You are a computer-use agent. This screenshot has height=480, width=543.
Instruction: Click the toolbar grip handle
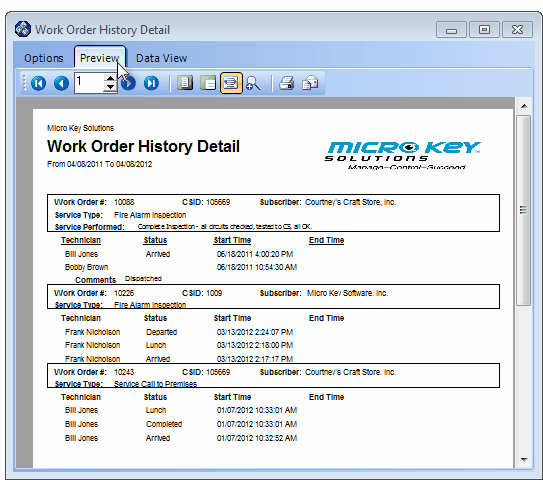click(x=24, y=83)
